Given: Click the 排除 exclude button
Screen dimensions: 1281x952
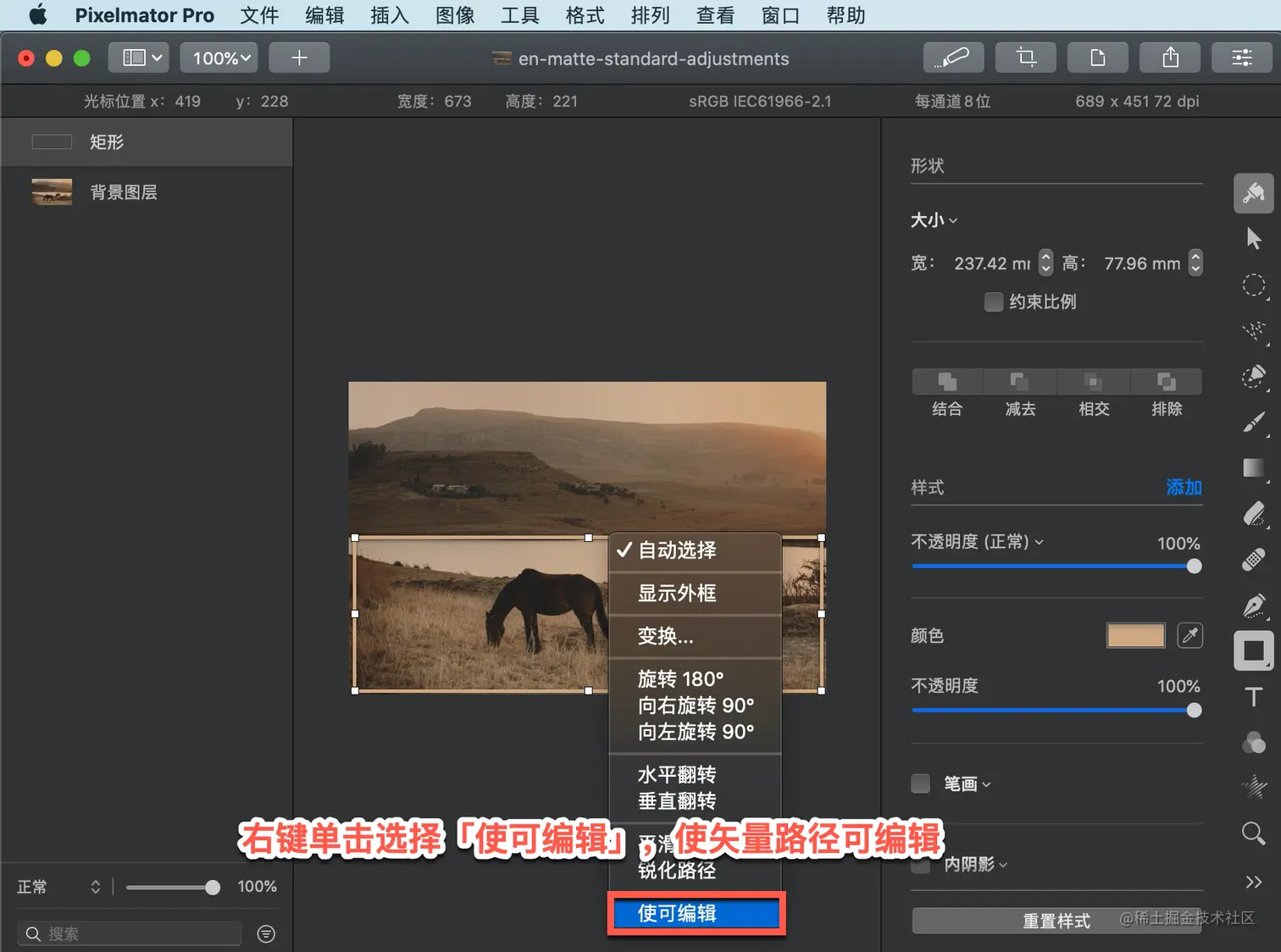Looking at the screenshot, I should (1167, 382).
